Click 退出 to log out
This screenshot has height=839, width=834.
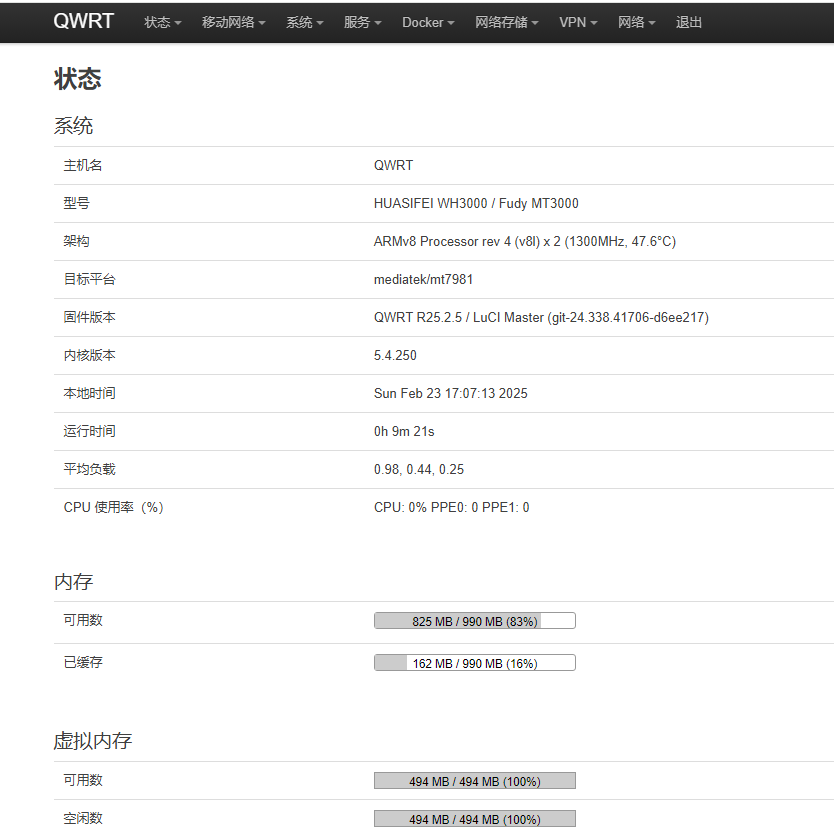tap(689, 22)
